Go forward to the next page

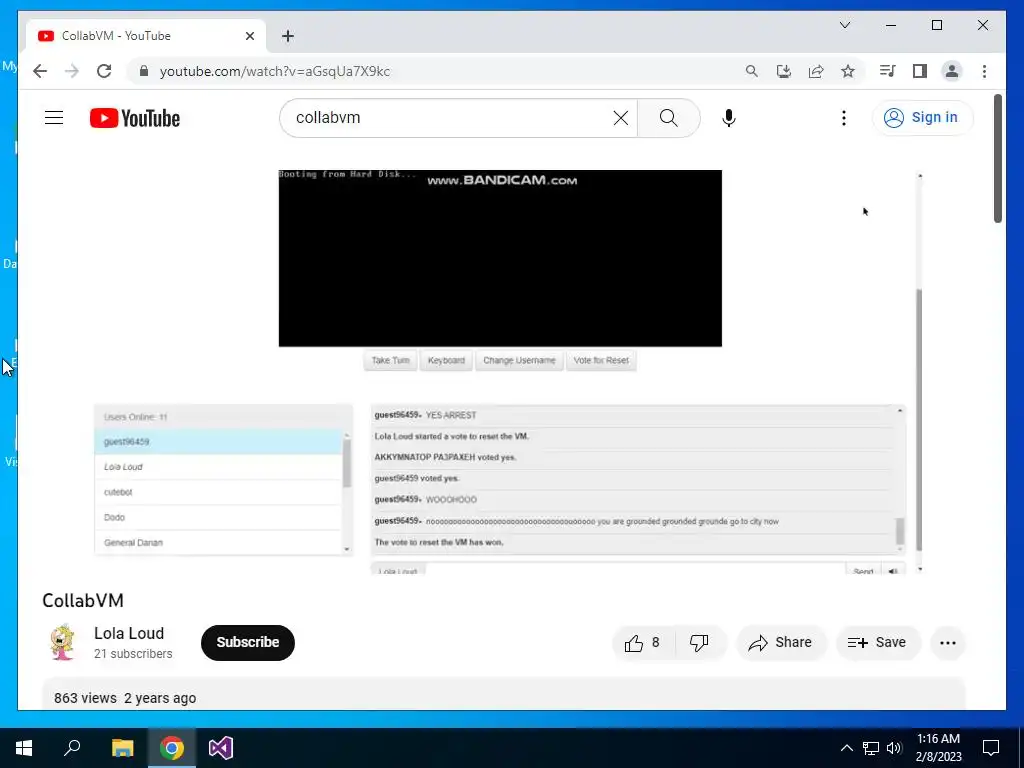pos(72,71)
